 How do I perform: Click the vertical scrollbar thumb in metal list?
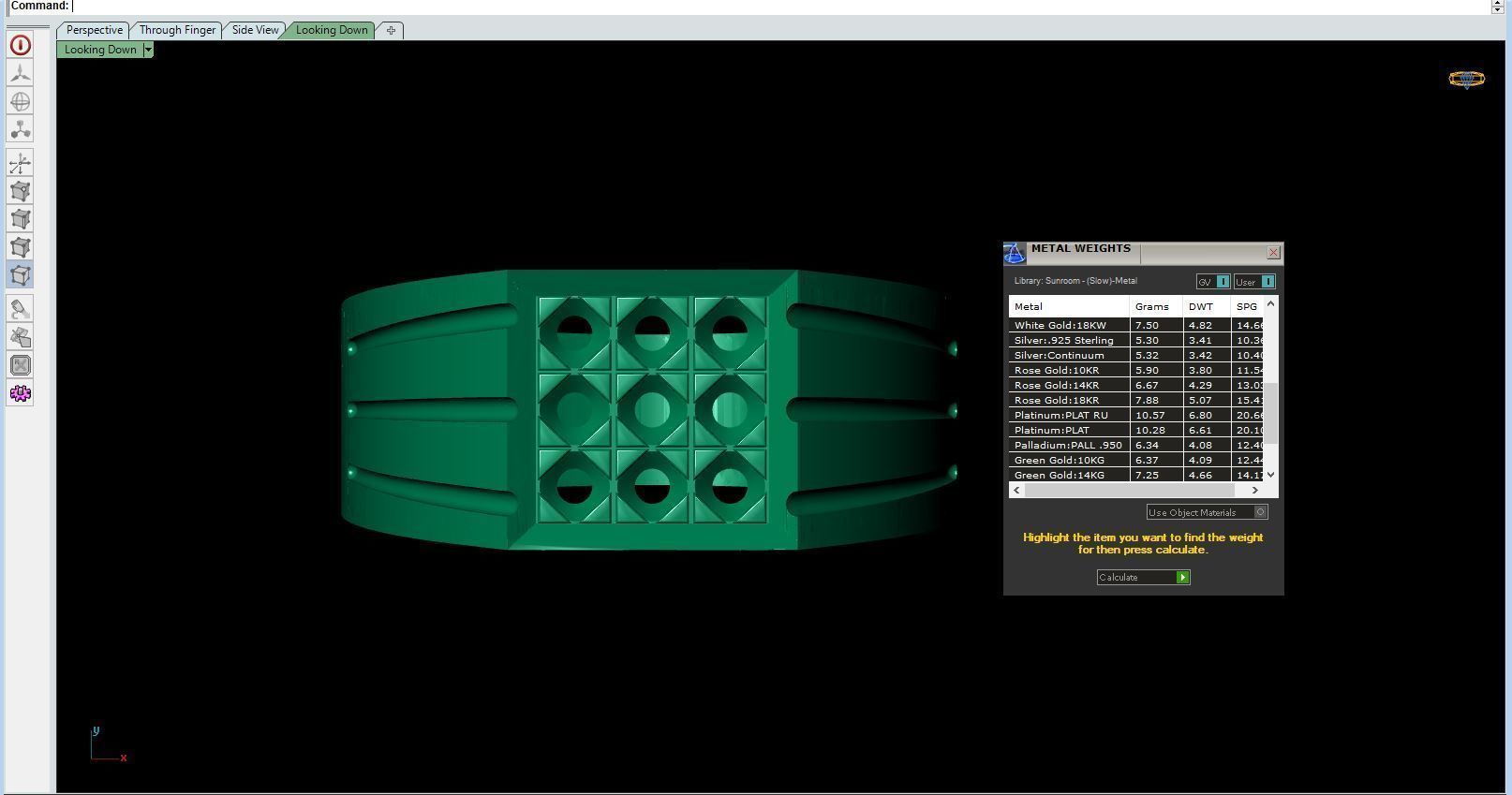point(1270,412)
